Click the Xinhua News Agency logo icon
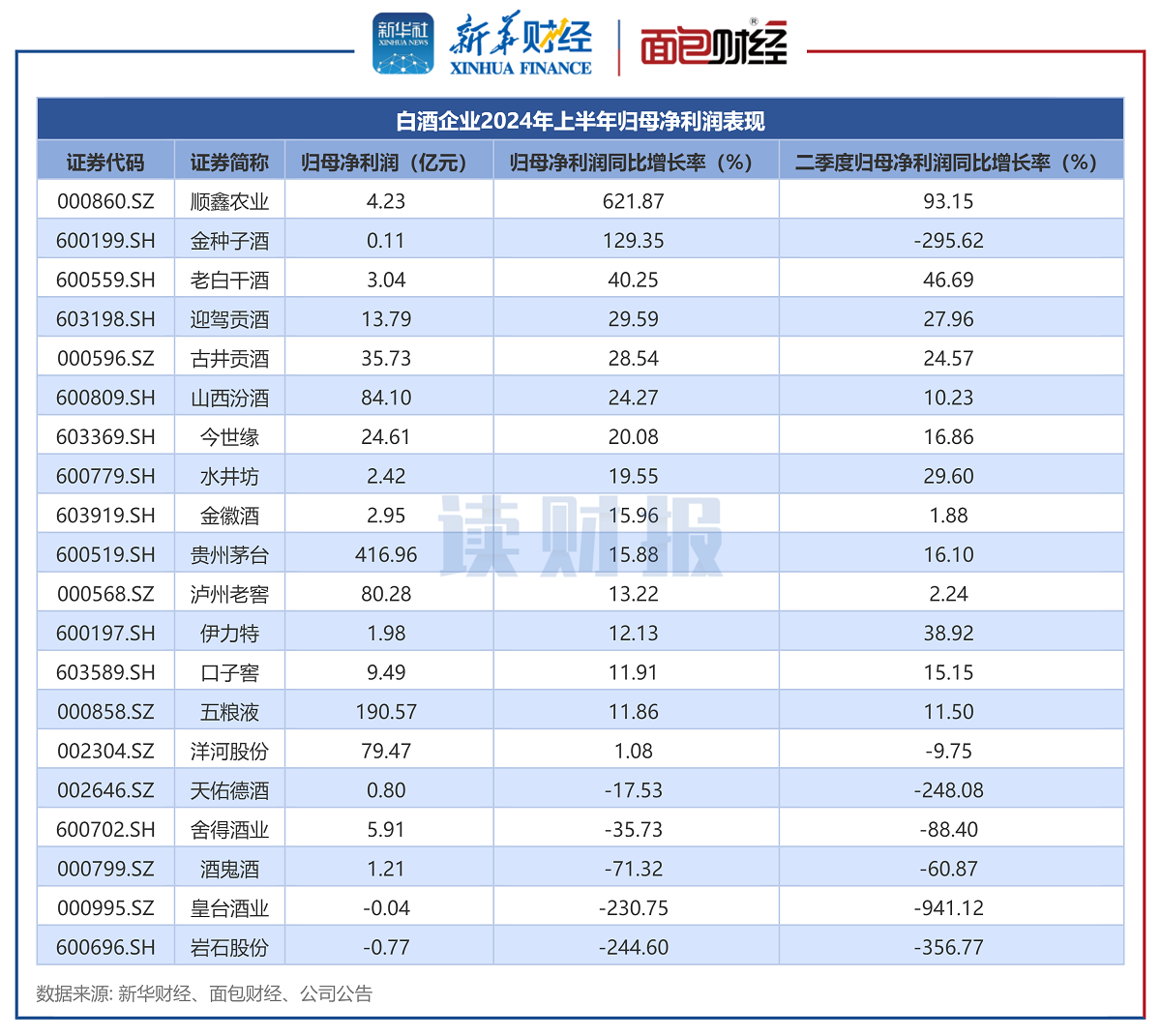The height and width of the screenshot is (1036, 1161). pos(402,44)
